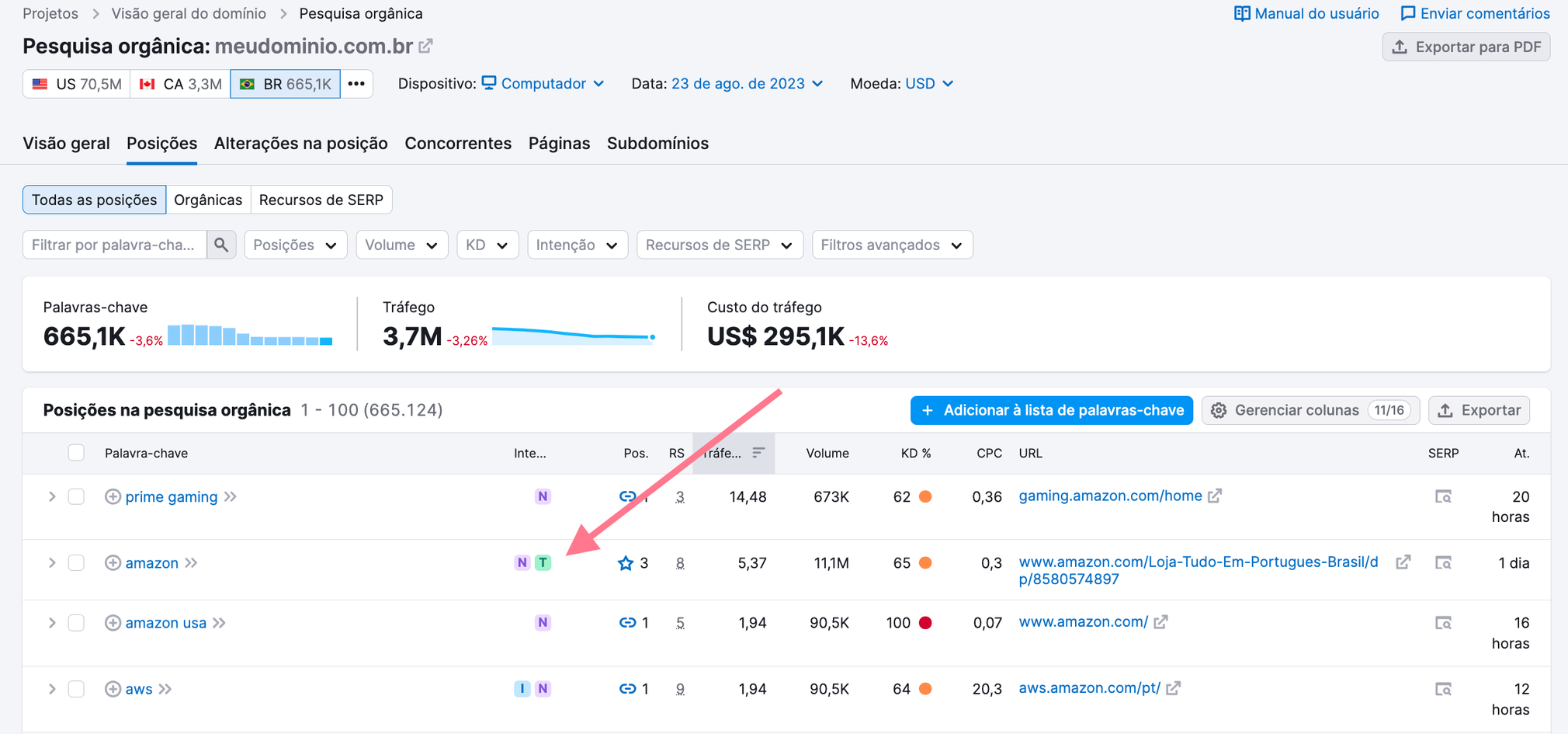1568x734 pixels.
Task: Open Manual do usuário link
Action: coord(1306,13)
